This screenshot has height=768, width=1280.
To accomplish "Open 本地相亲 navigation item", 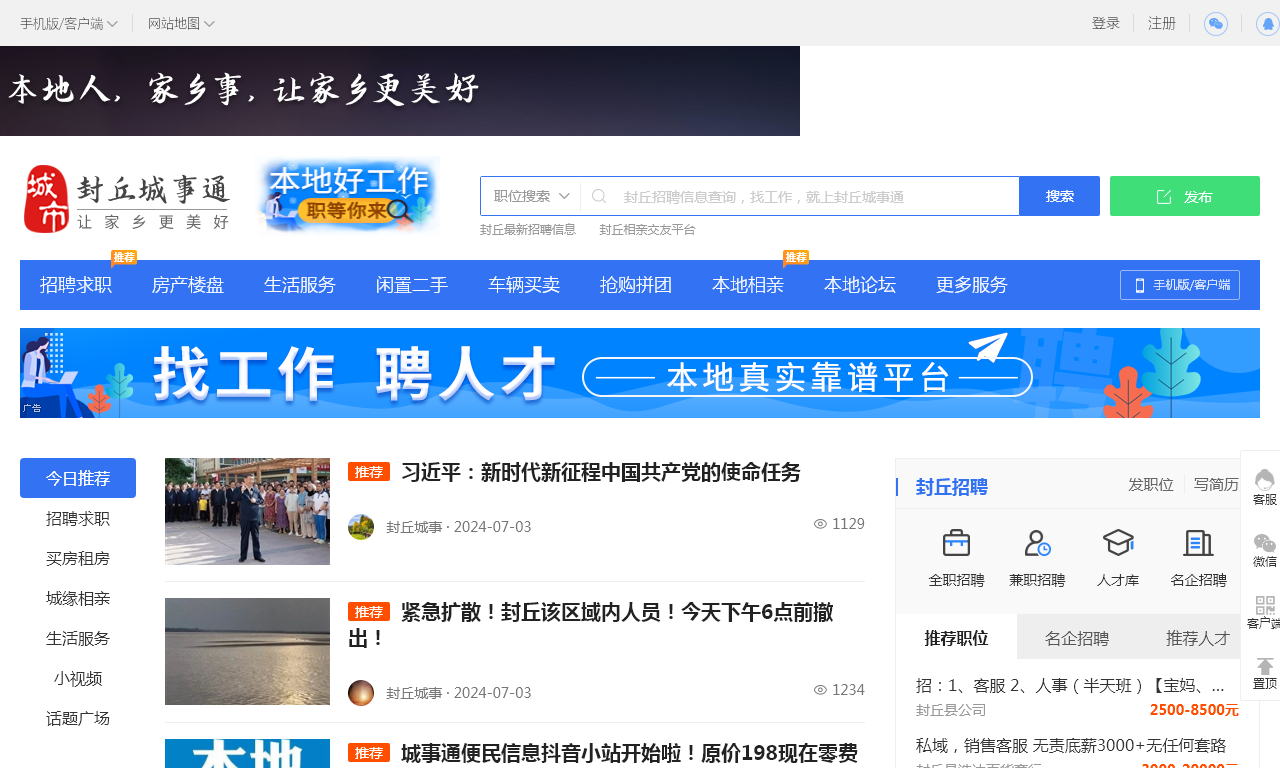I will coord(748,285).
